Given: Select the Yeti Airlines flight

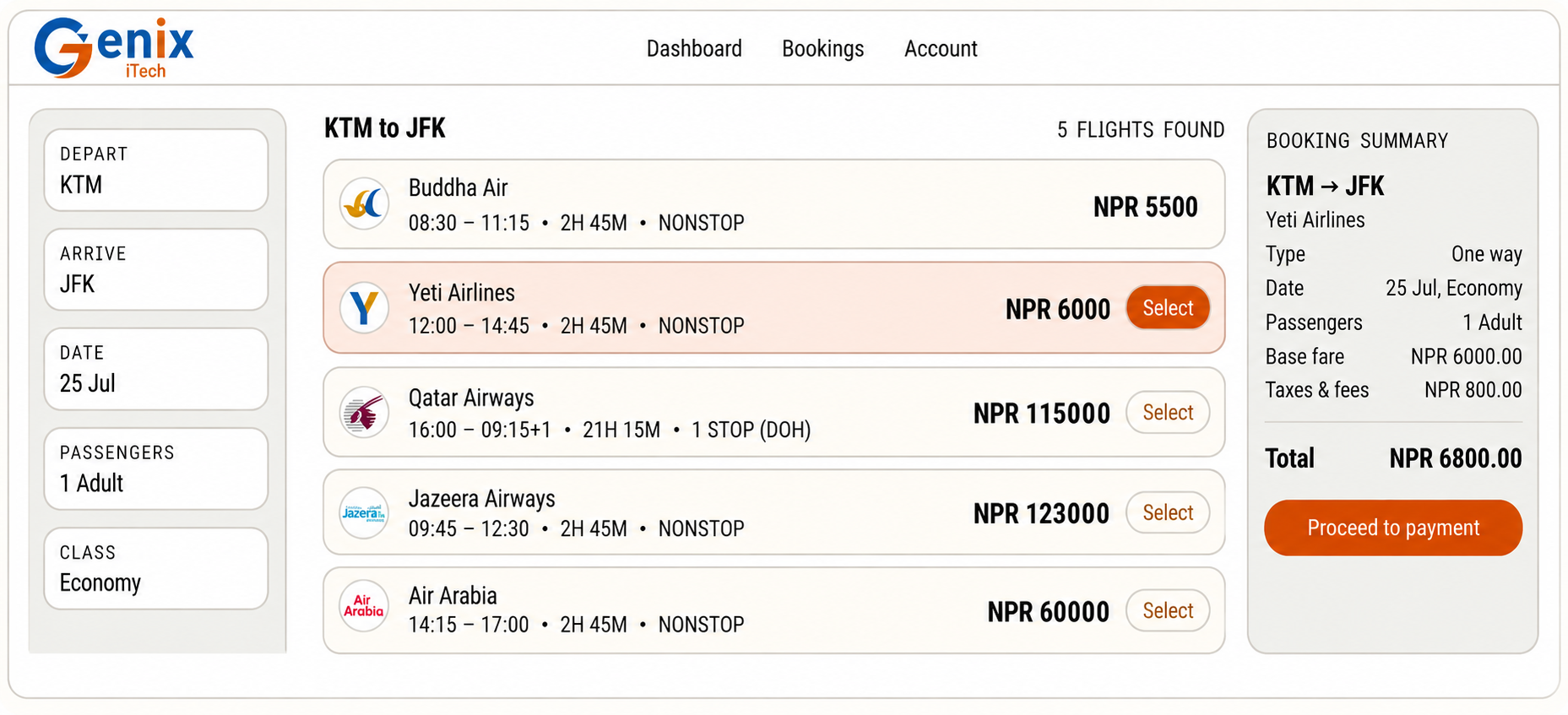Looking at the screenshot, I should point(1168,308).
